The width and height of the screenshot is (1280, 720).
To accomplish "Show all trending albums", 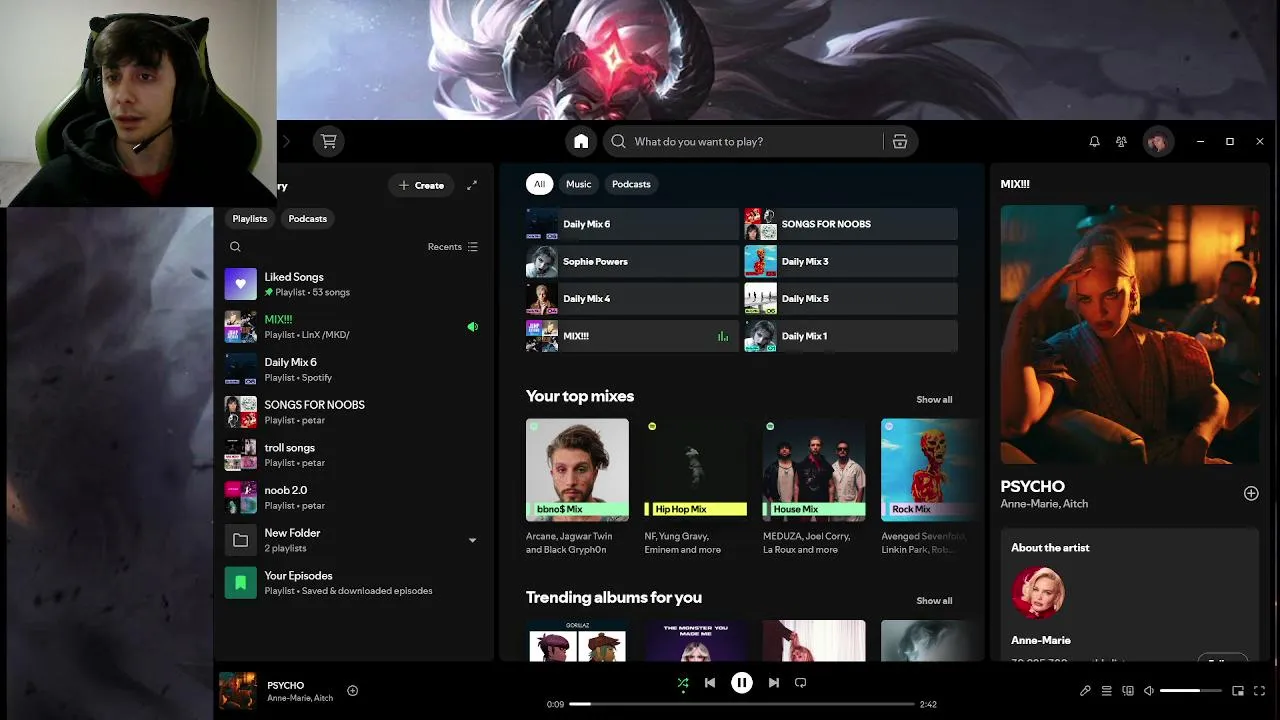I will (934, 601).
